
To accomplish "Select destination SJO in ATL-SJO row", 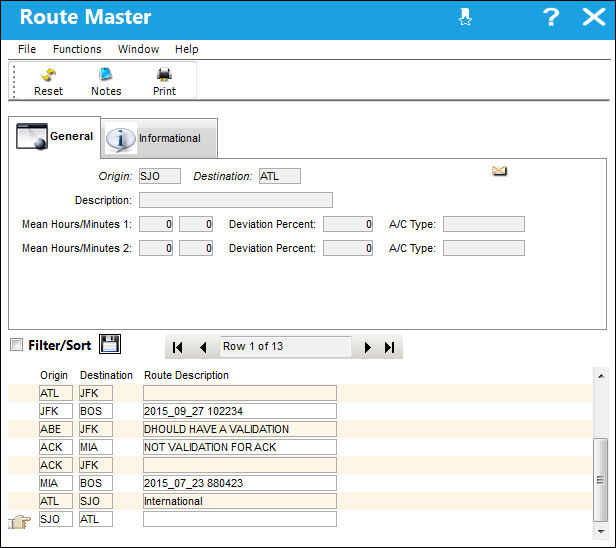I will pyautogui.click(x=96, y=501).
